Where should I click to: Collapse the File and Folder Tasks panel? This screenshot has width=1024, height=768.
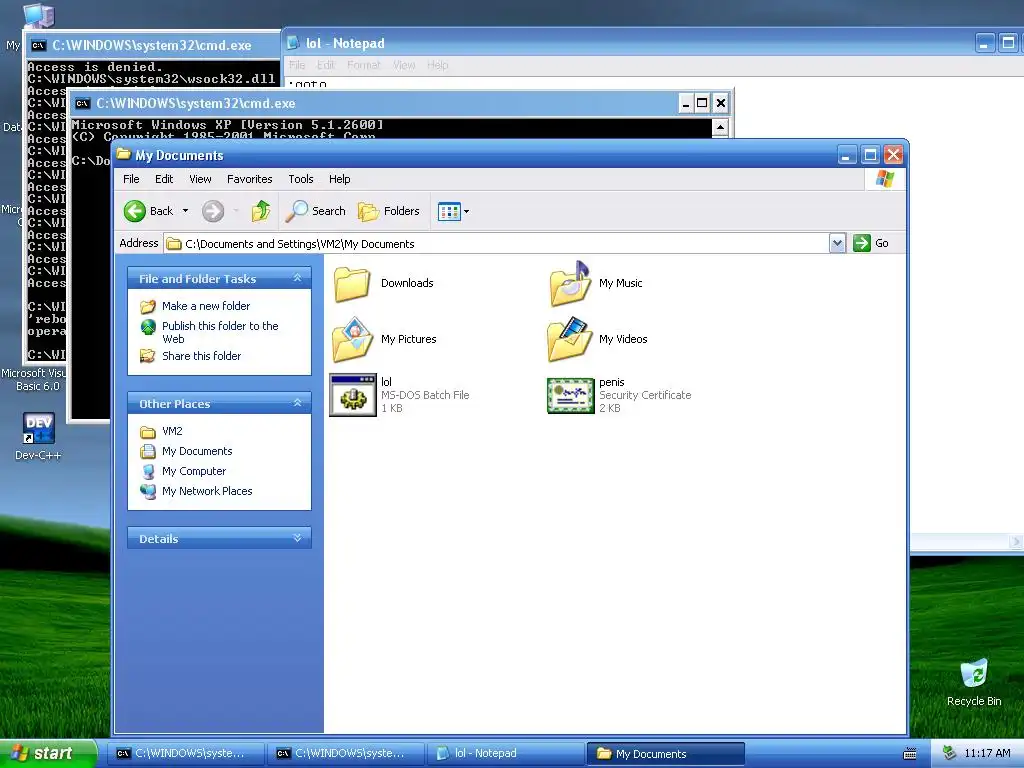pos(297,278)
